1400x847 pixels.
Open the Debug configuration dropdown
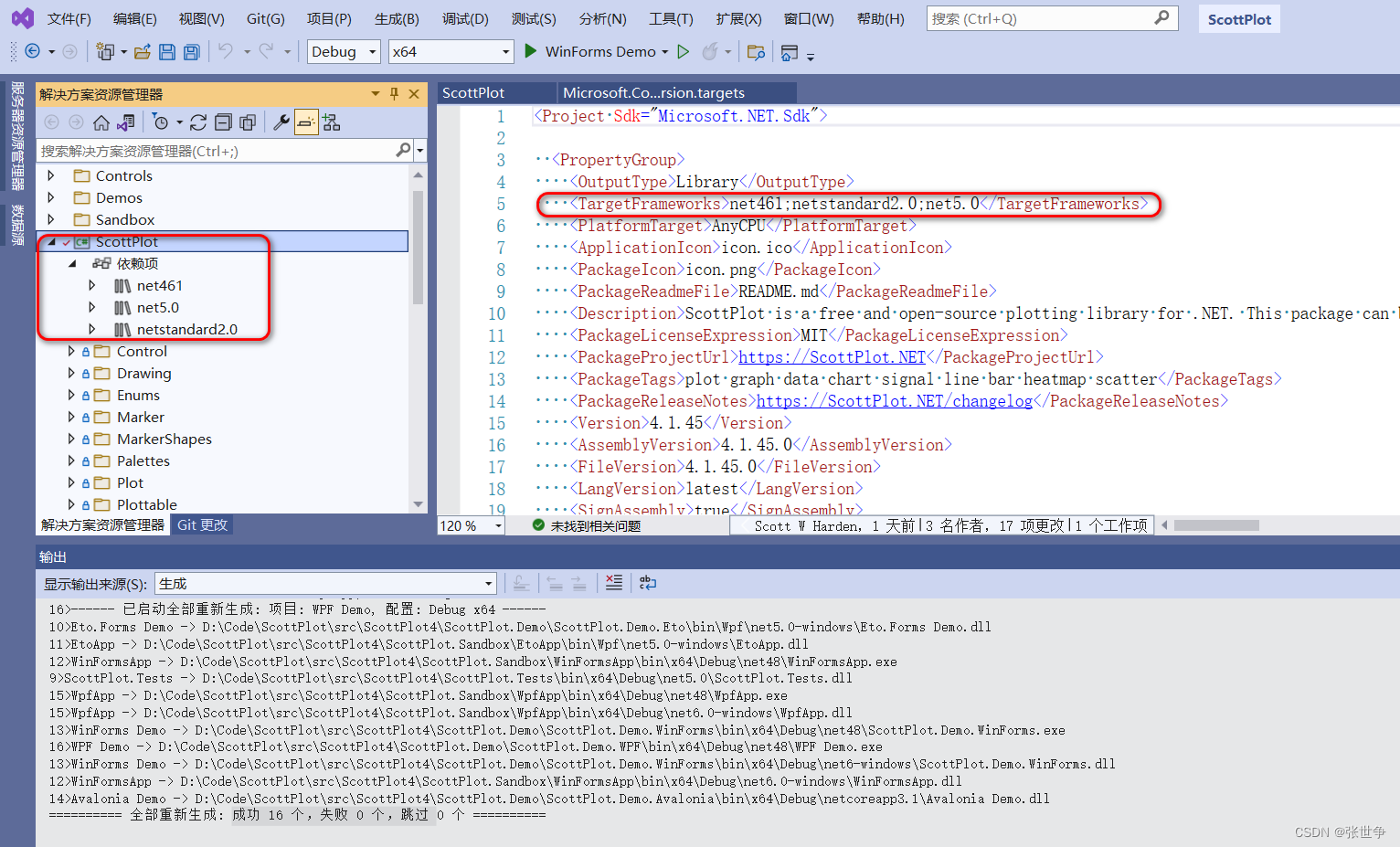[343, 52]
